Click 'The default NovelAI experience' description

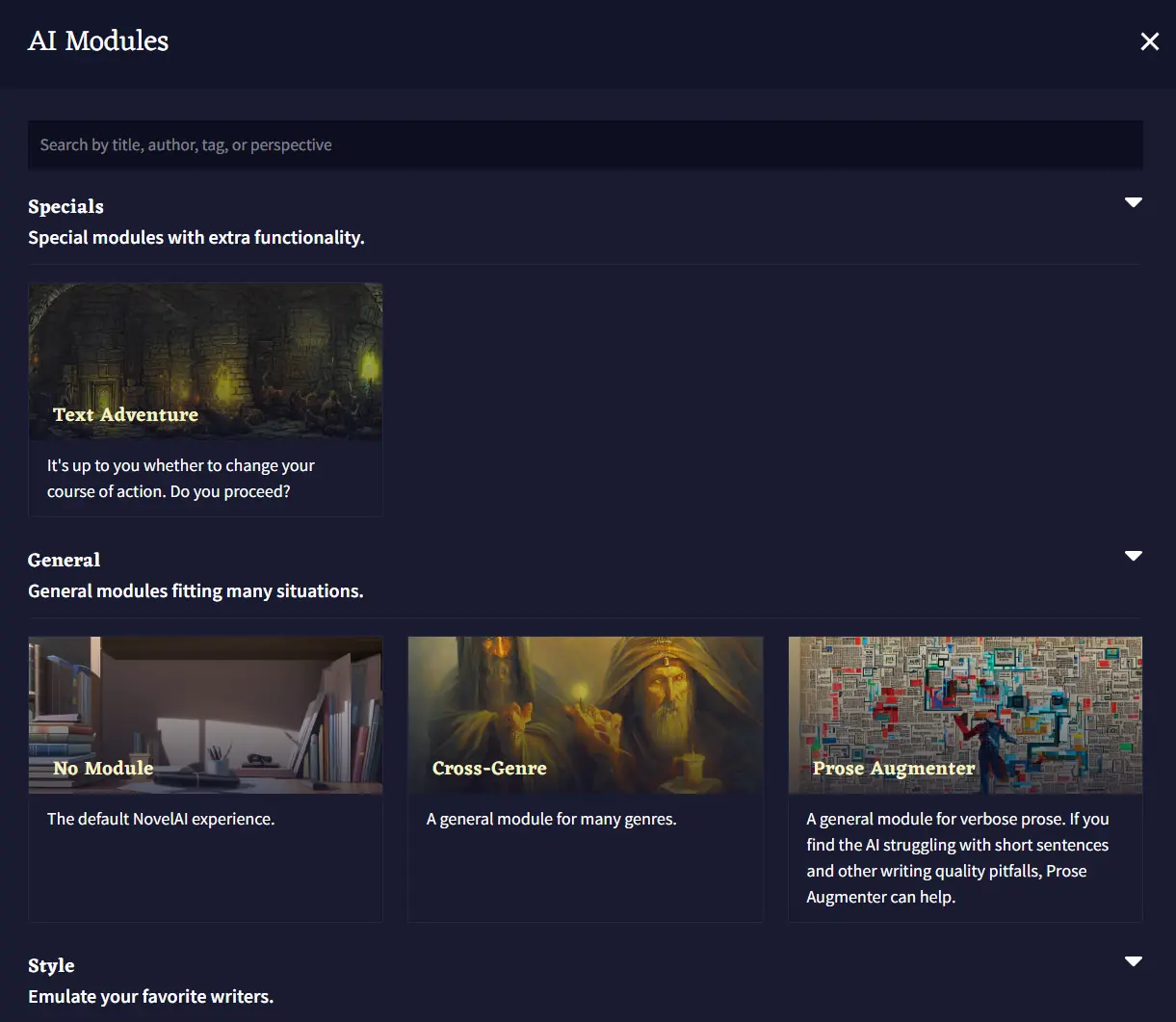(x=161, y=820)
